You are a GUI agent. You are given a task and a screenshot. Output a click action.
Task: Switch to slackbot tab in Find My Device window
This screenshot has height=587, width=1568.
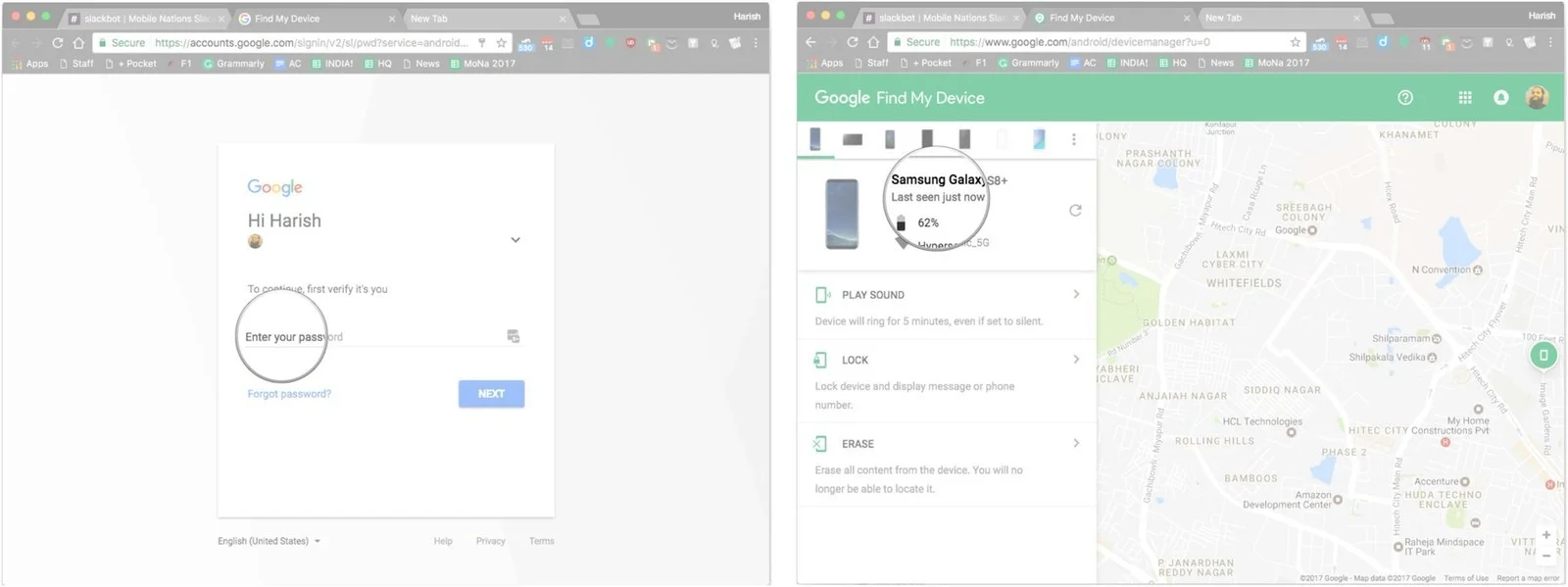tap(941, 18)
